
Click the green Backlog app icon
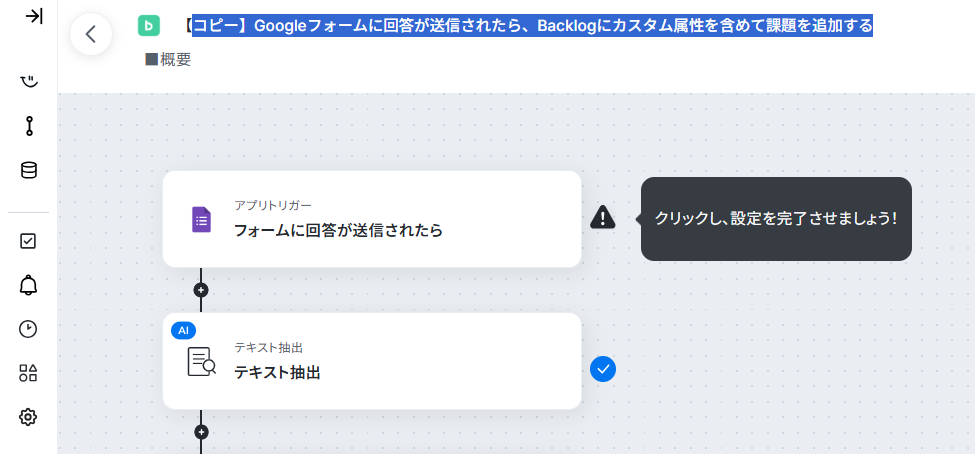[149, 25]
